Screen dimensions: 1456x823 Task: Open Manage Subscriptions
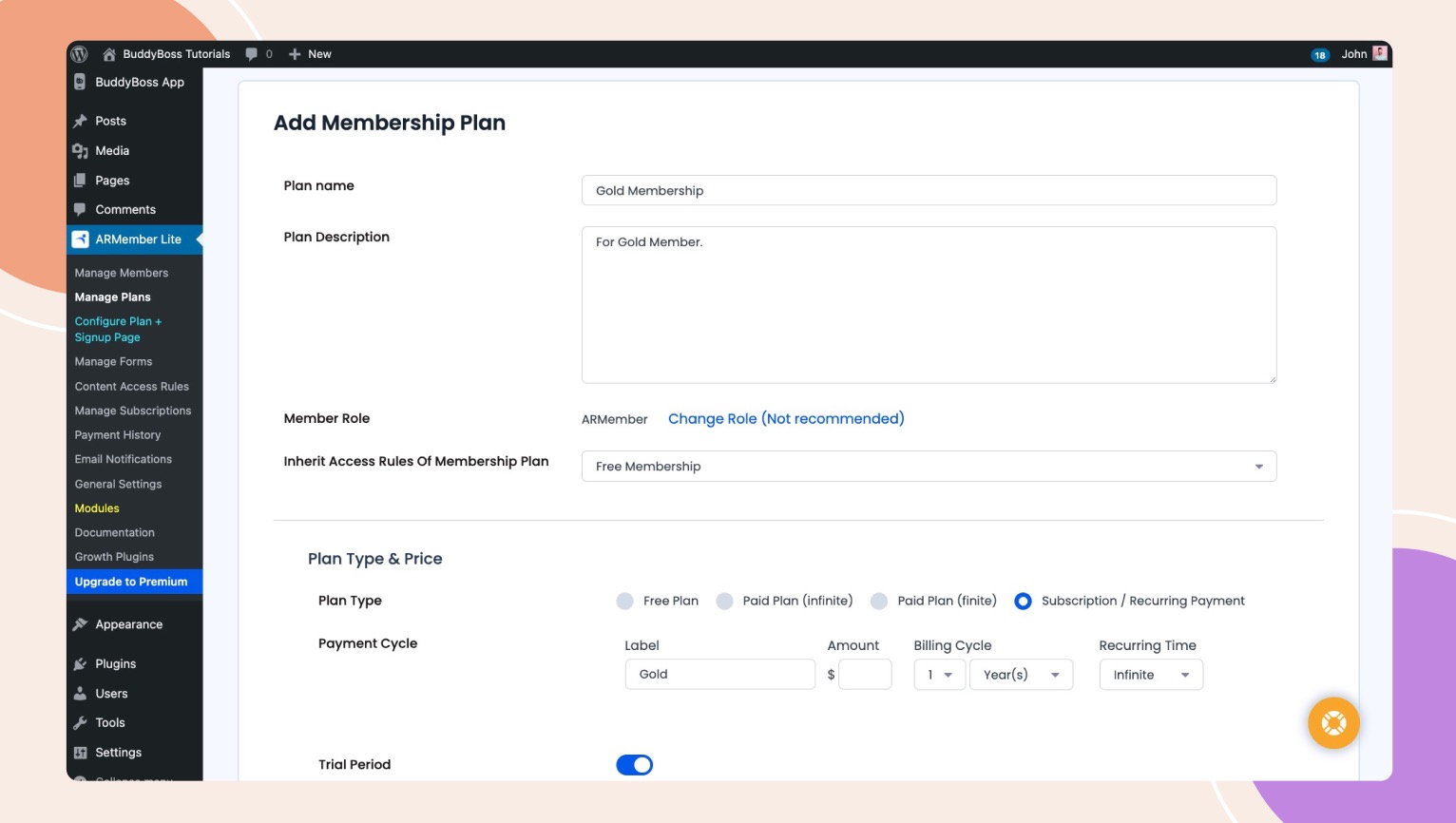pos(133,411)
